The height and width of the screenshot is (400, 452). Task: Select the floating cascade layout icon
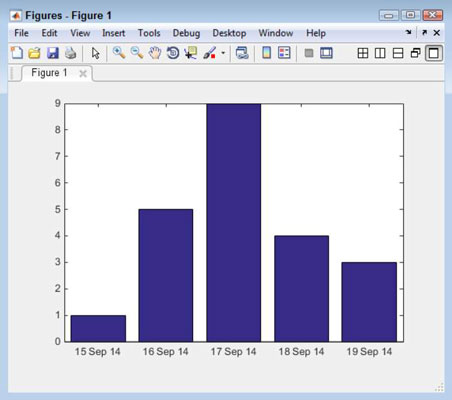415,53
